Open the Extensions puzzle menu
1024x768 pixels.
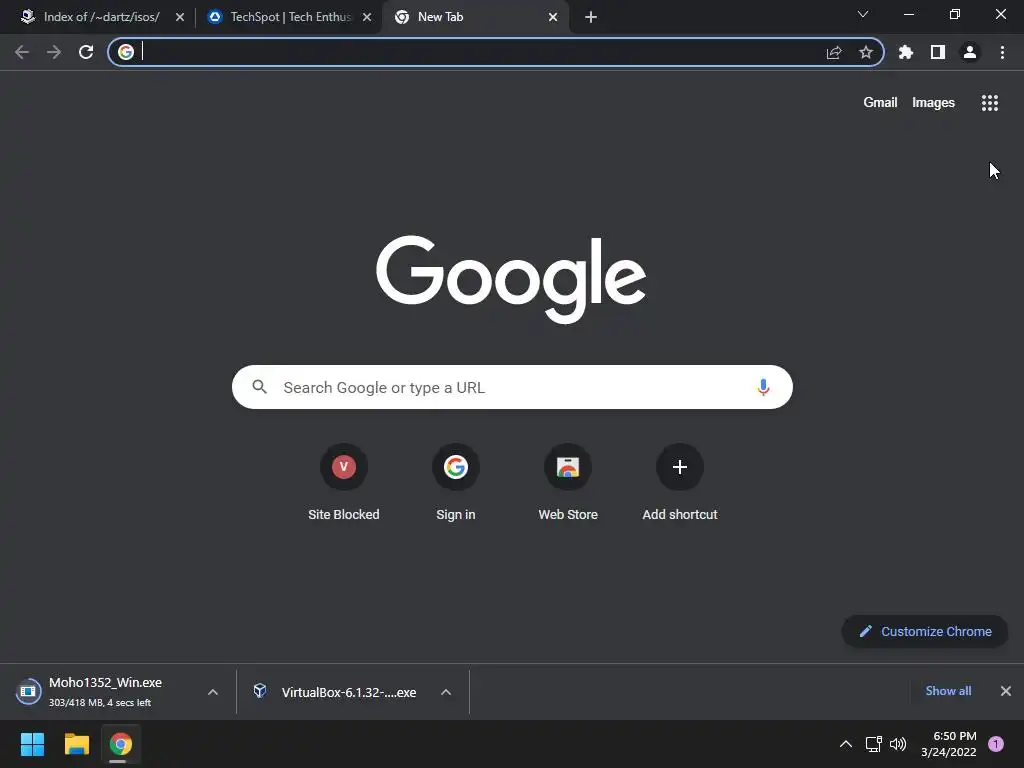[x=906, y=52]
